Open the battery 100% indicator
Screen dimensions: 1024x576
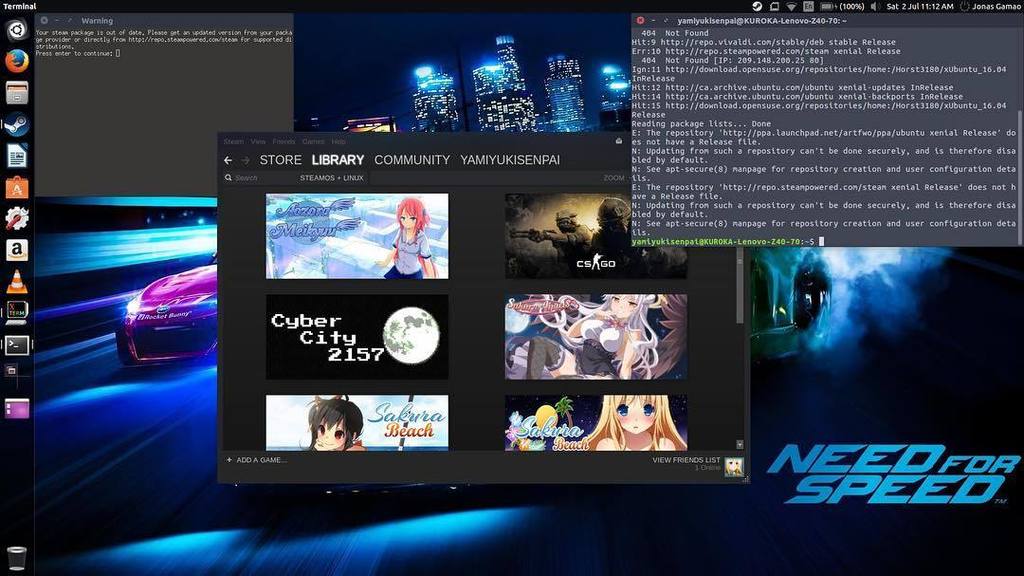[x=842, y=7]
